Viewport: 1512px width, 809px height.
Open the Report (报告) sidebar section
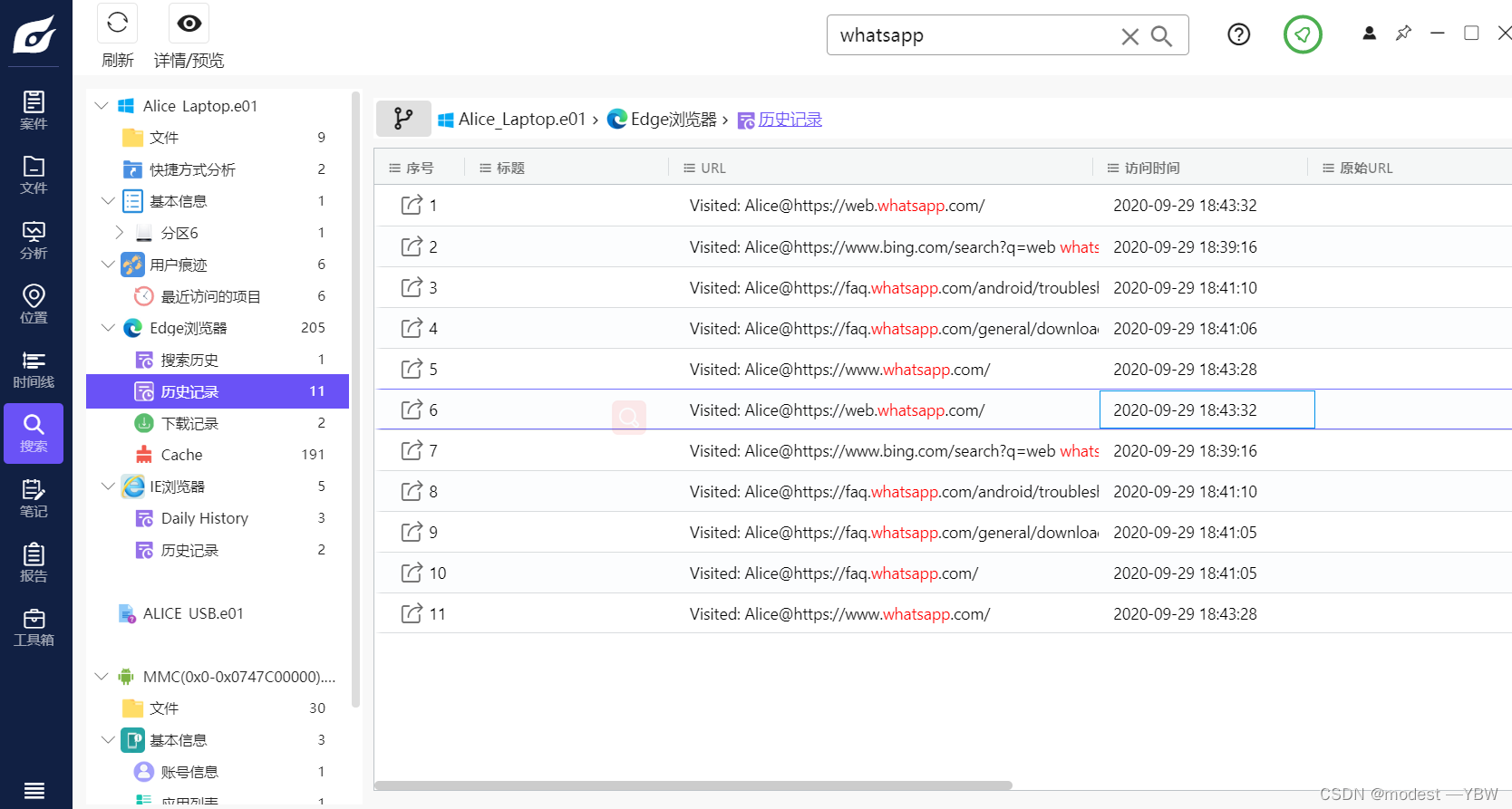(34, 563)
